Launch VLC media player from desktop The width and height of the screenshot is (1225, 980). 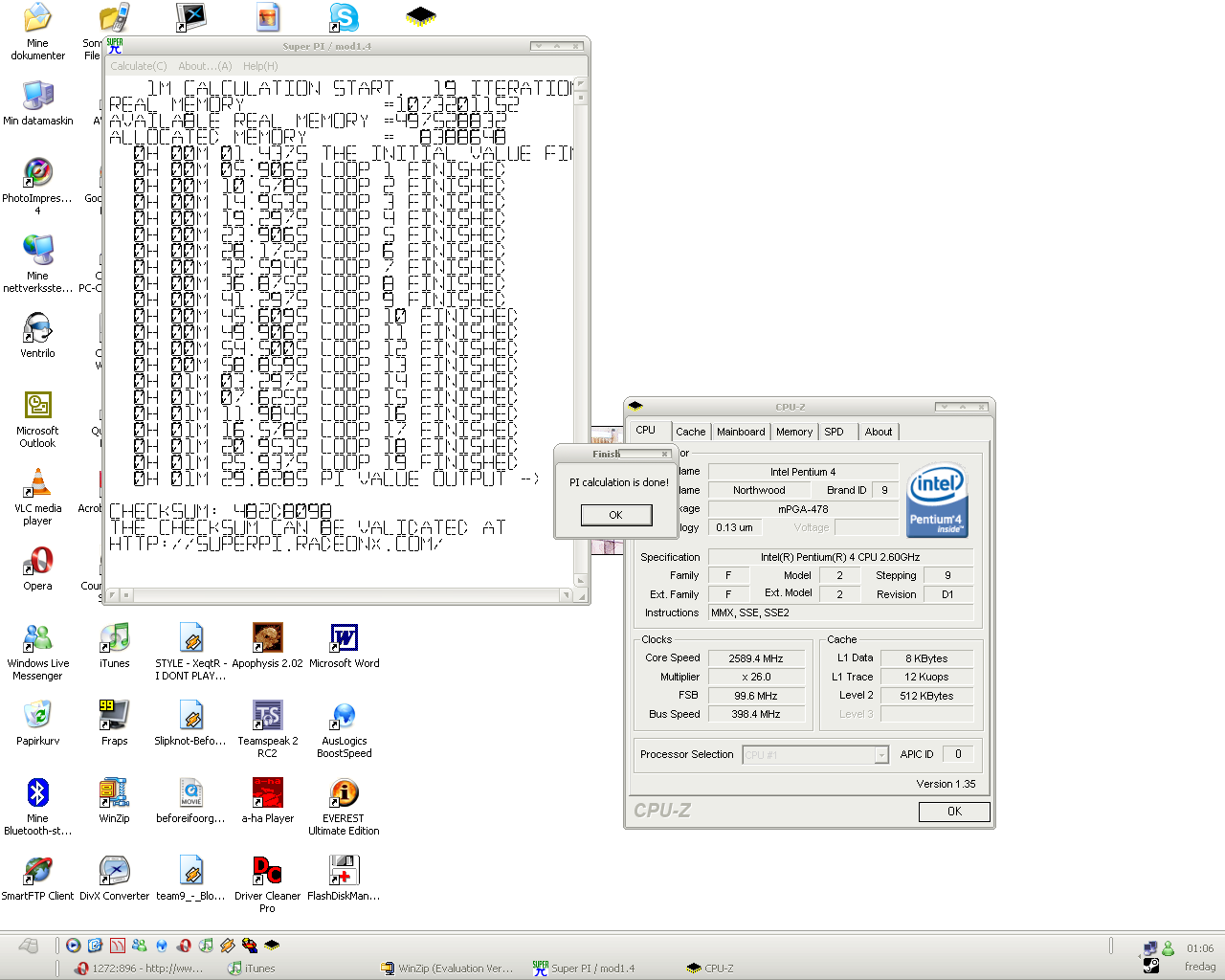coord(37,496)
